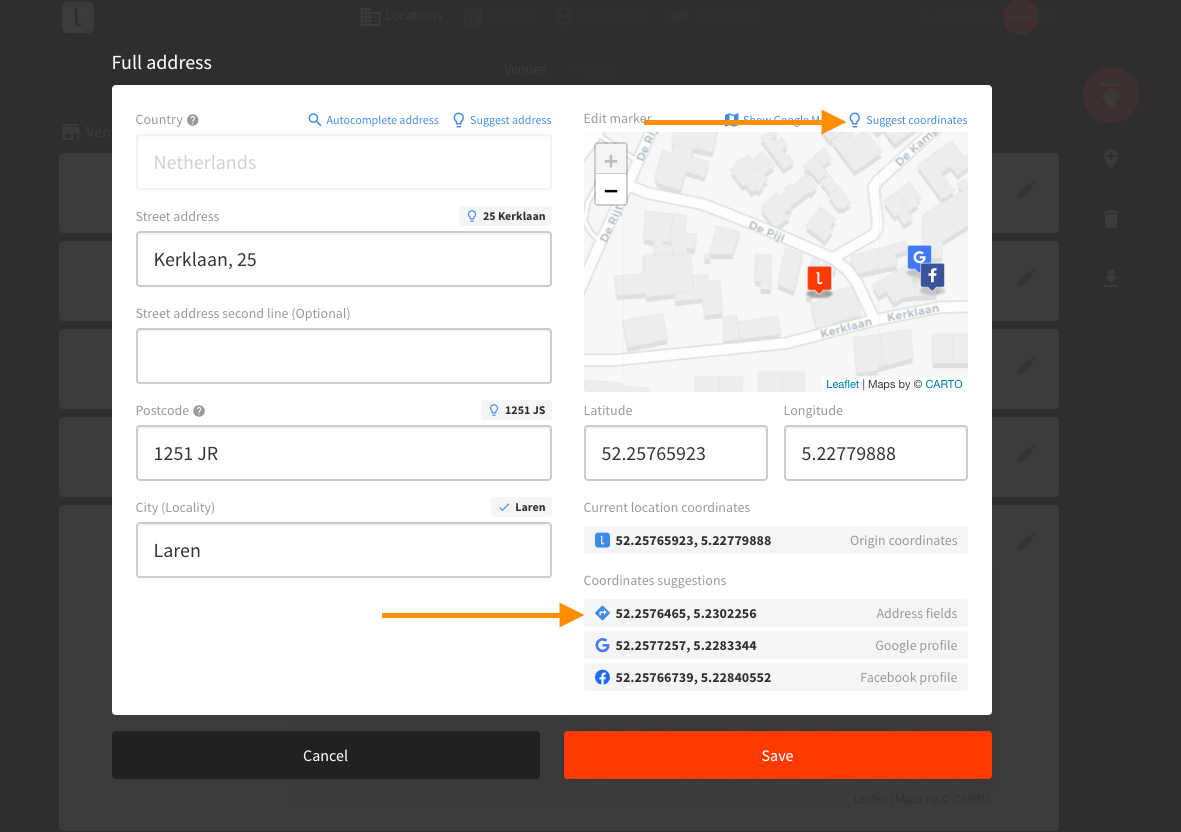Apply the 1251 JS postcode suggestion chip
The width and height of the screenshot is (1181, 832).
(517, 410)
